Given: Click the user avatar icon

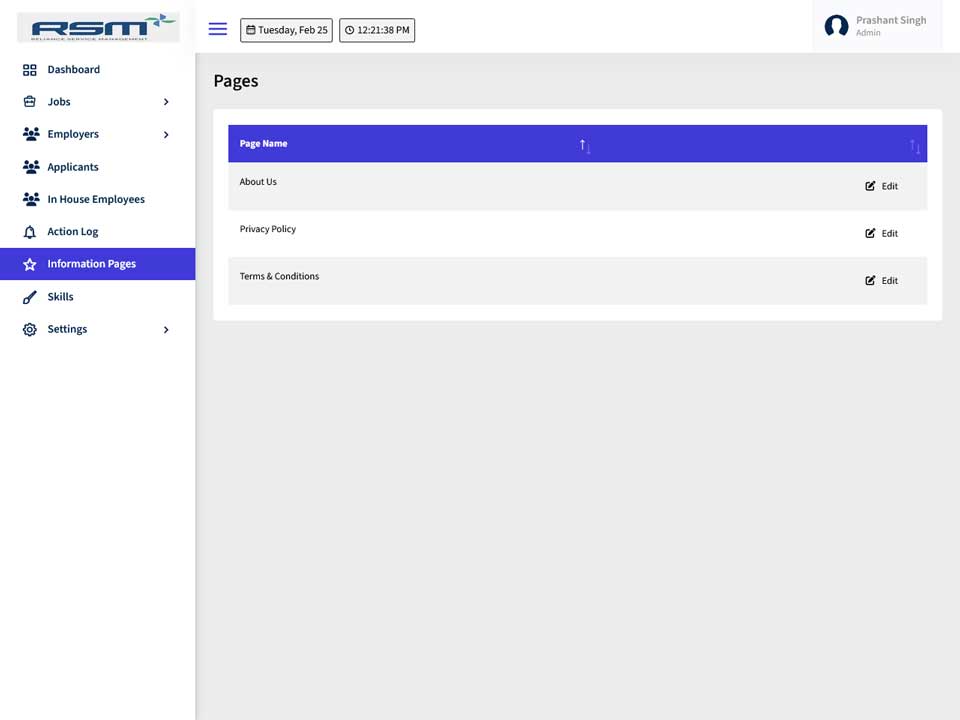Looking at the screenshot, I should 836,26.
